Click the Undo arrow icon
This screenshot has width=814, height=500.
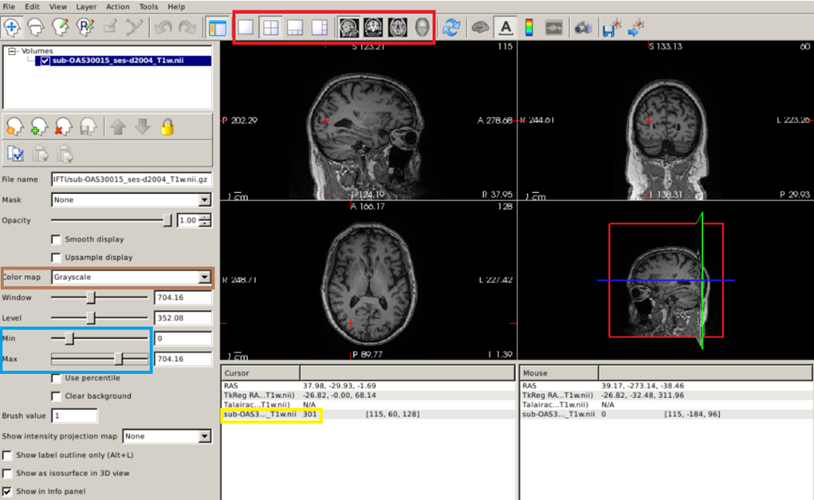[x=163, y=28]
